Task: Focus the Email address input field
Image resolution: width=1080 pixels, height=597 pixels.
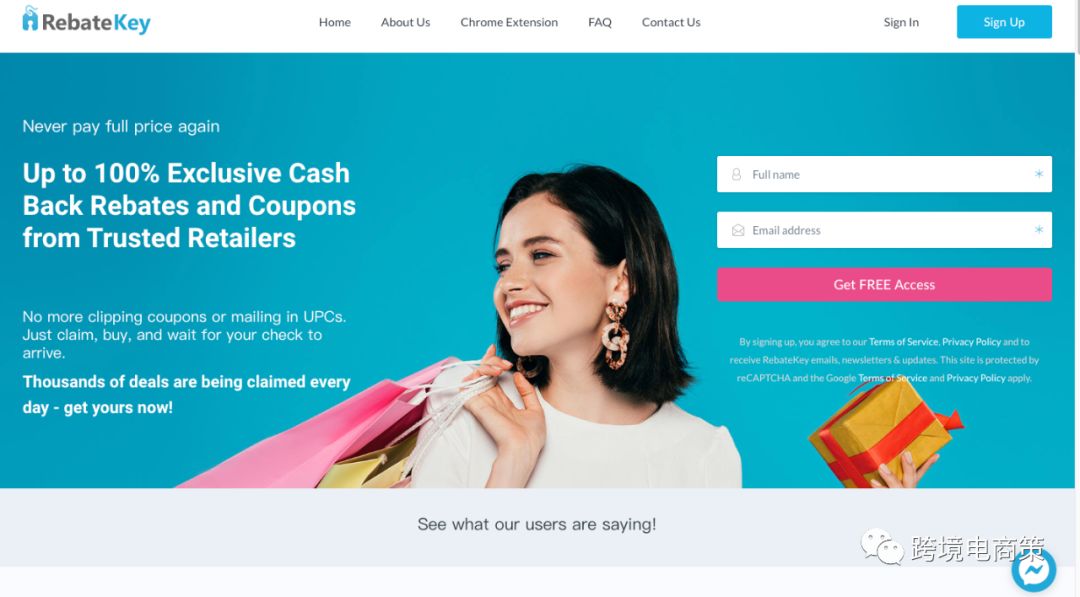Action: (x=884, y=230)
